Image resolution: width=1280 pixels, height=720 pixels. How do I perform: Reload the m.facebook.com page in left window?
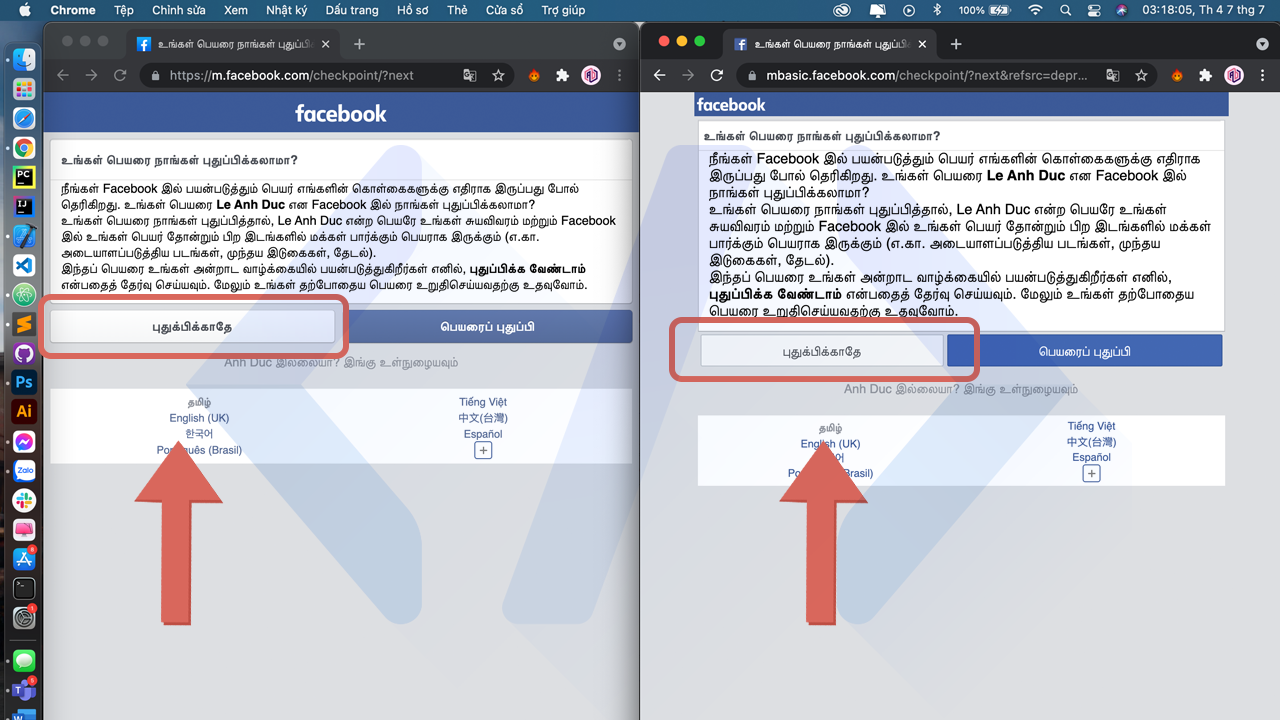coord(120,75)
